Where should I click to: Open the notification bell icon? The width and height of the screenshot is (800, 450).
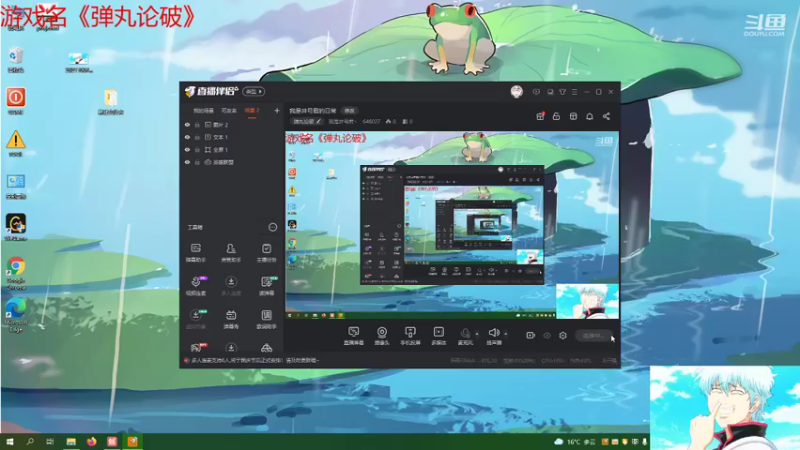pos(589,116)
